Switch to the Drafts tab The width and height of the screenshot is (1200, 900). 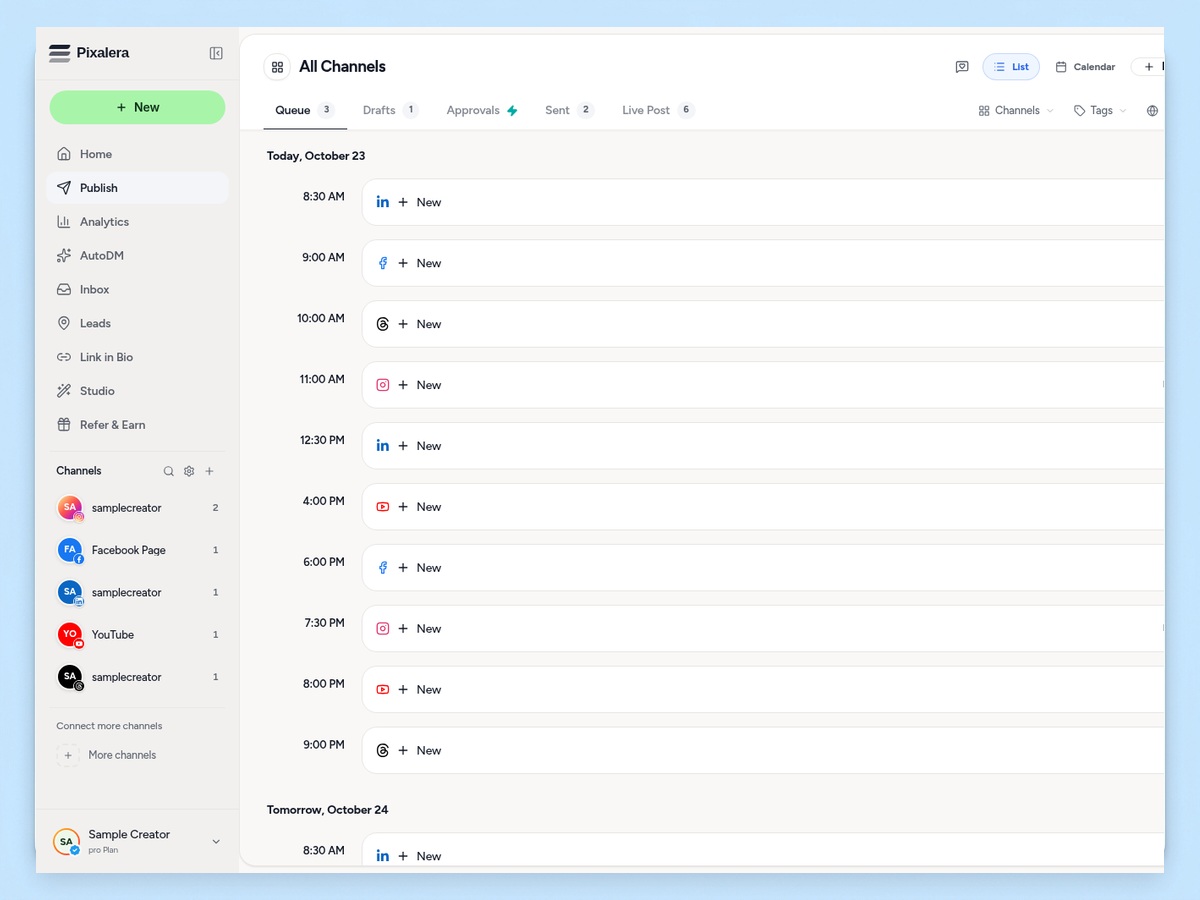390,110
